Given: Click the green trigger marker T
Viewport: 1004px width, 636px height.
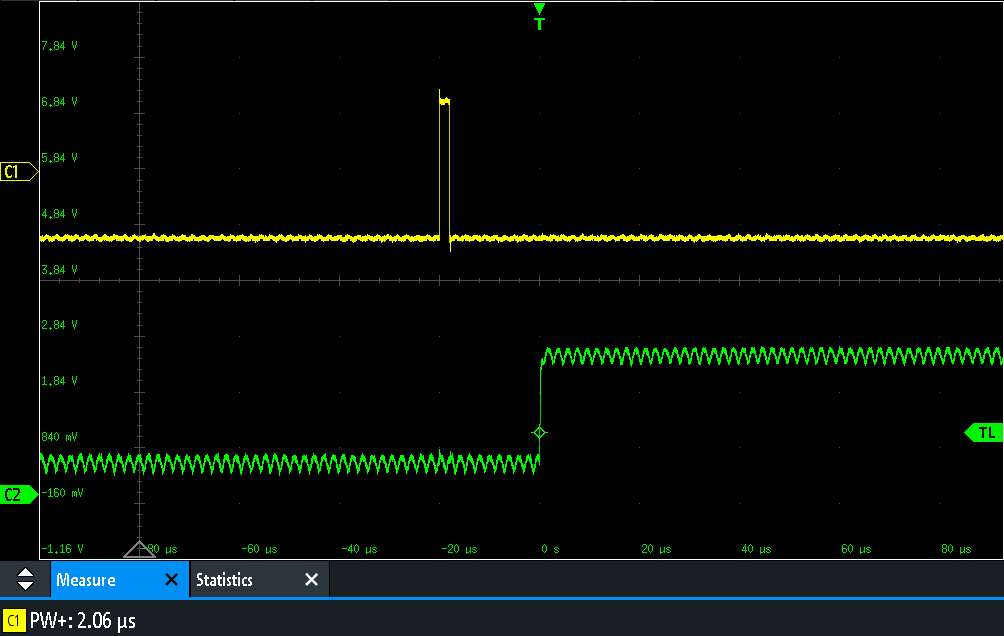Looking at the screenshot, I should [x=539, y=12].
